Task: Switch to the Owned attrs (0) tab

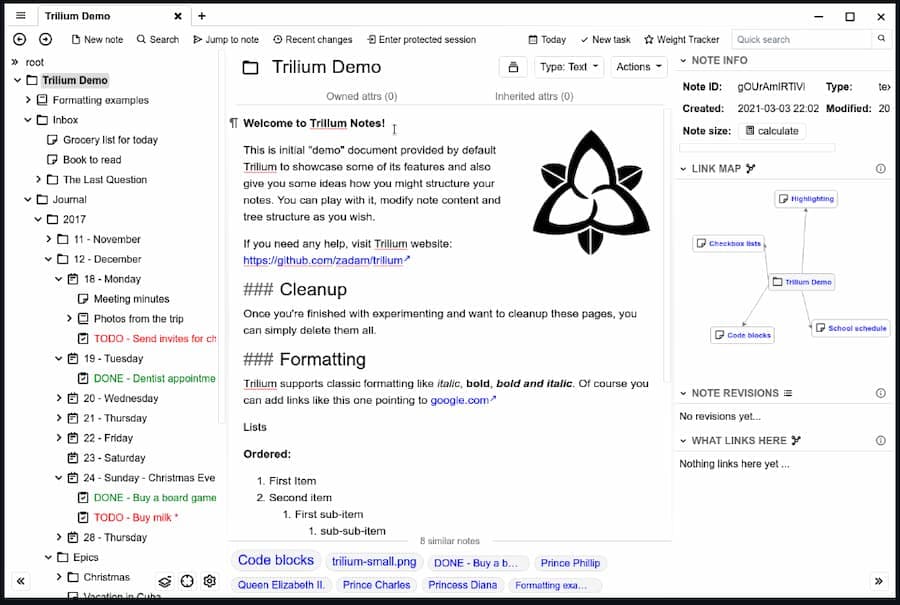Action: 362,96
